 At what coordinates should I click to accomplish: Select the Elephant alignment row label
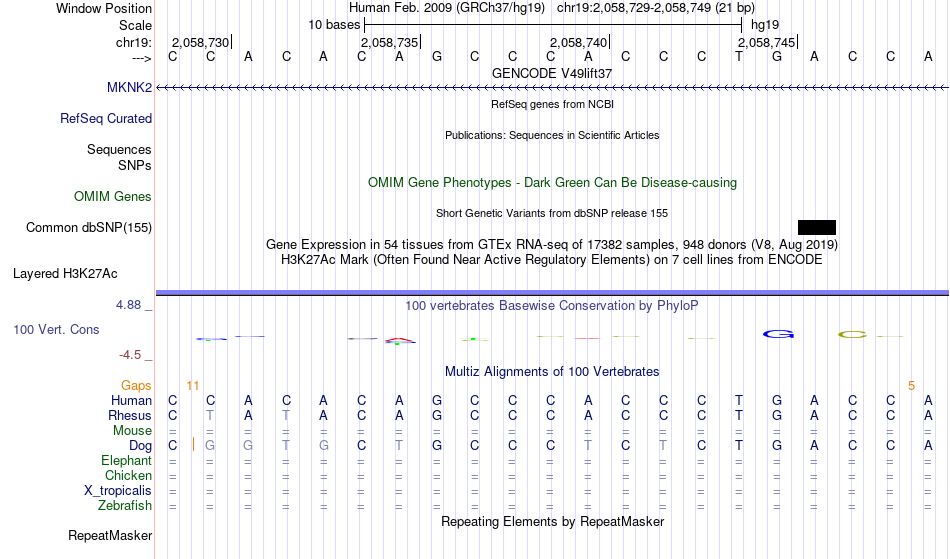click(x=127, y=461)
